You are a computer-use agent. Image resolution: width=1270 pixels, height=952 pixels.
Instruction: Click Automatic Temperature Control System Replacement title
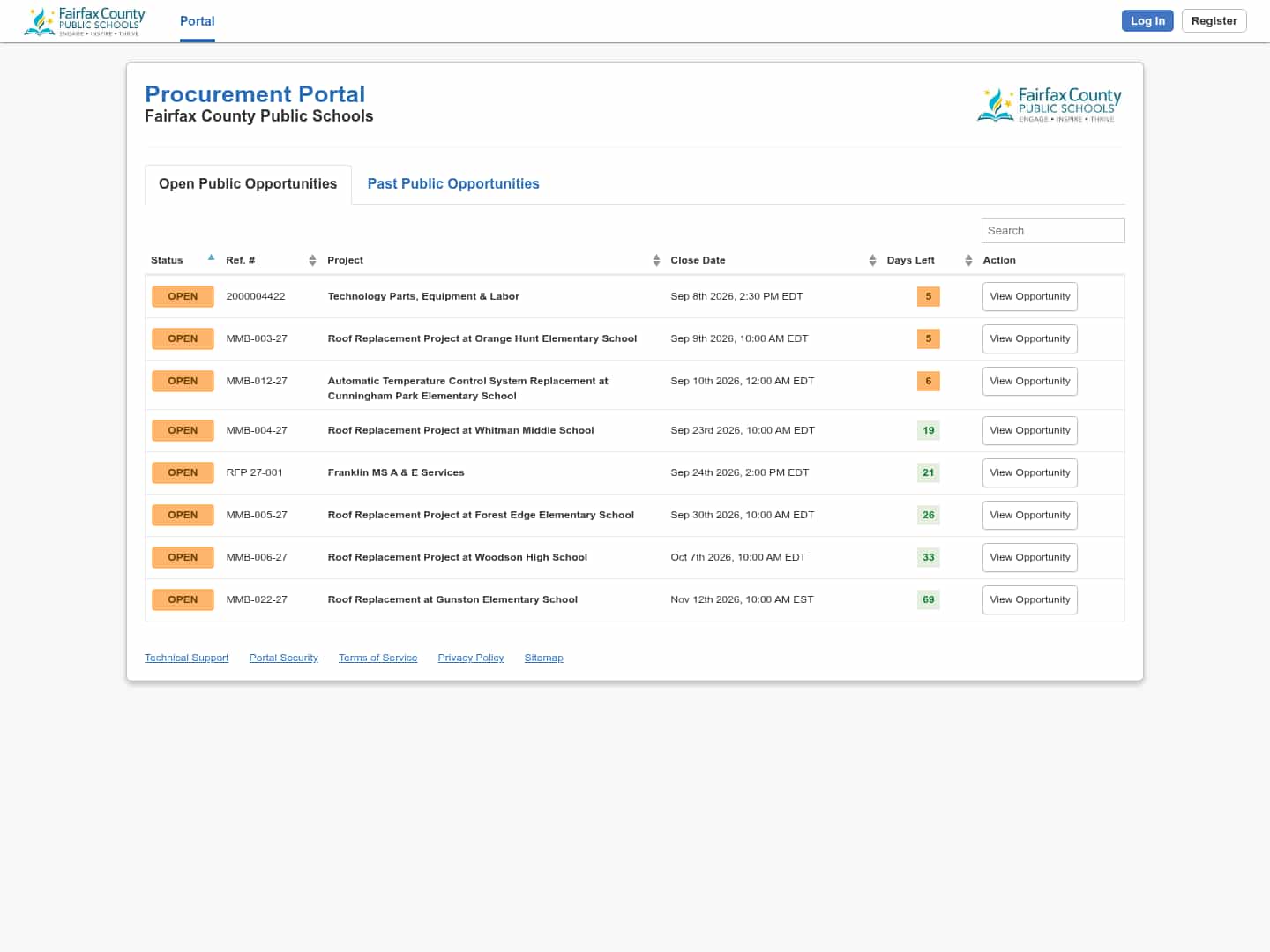pos(467,389)
